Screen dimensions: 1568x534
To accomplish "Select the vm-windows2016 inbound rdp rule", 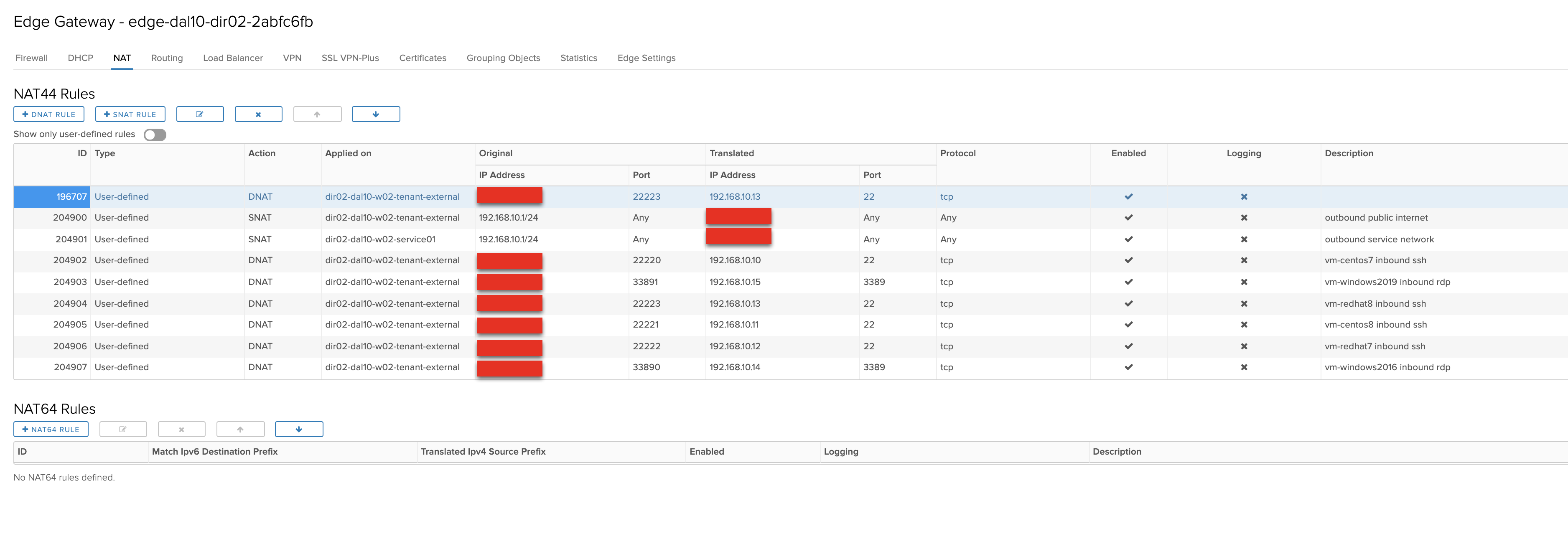I will click(x=1387, y=367).
